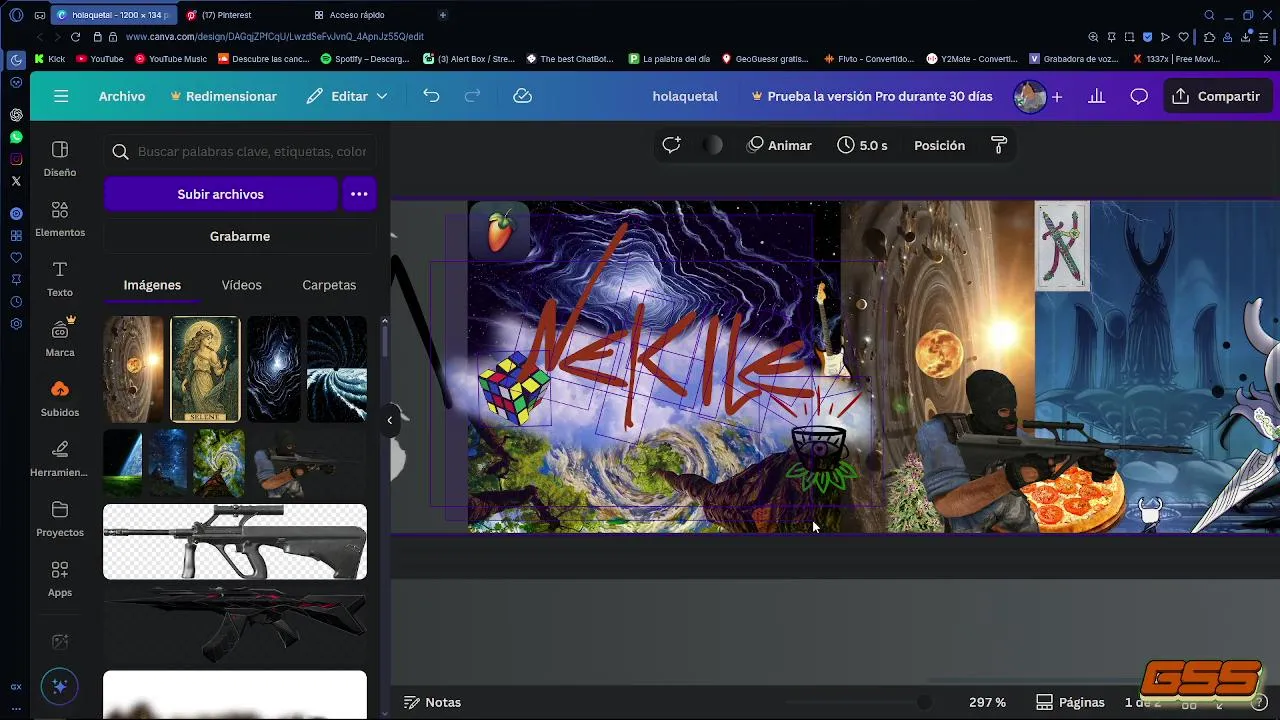This screenshot has width=1280, height=720.
Task: Redo the last undone action
Action: (x=473, y=96)
